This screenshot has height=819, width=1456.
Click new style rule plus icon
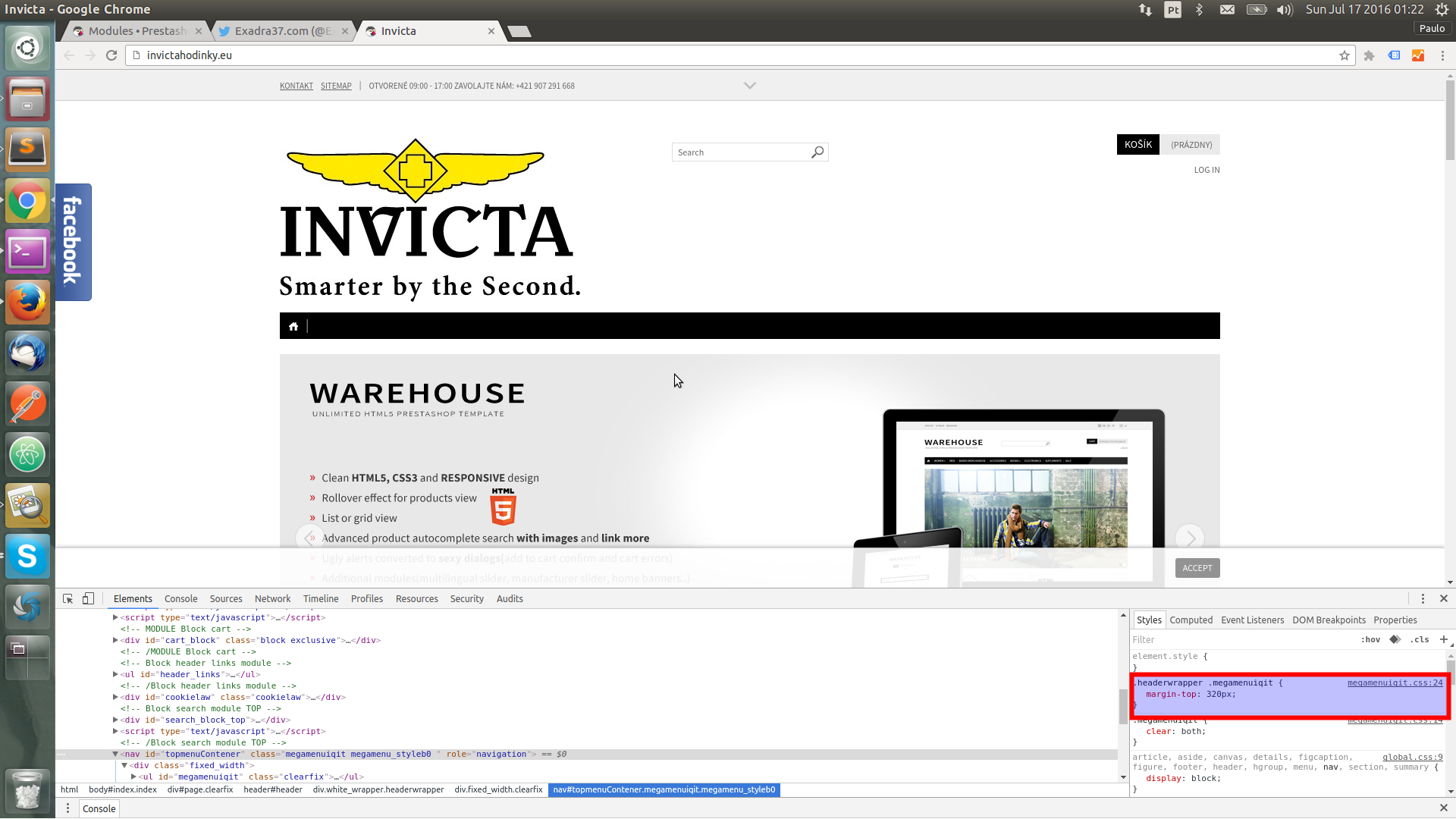point(1443,639)
